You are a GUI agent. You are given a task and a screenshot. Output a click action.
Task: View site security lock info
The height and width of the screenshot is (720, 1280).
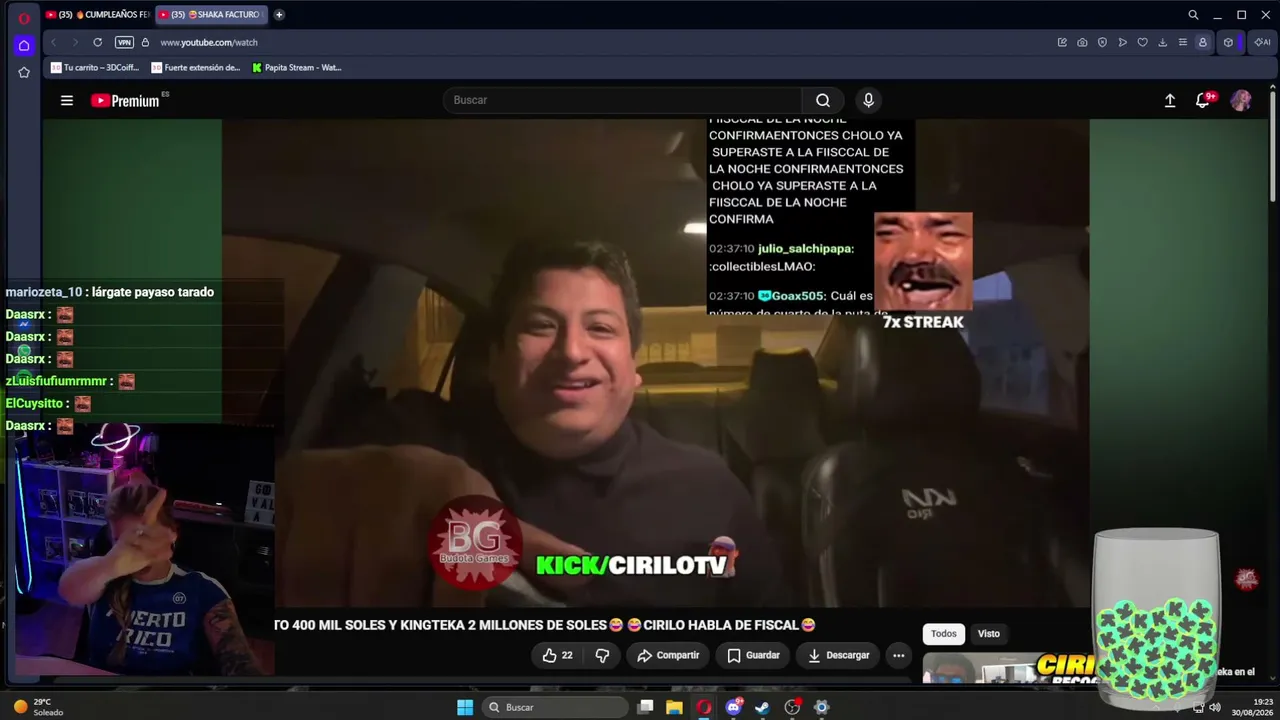coord(145,42)
